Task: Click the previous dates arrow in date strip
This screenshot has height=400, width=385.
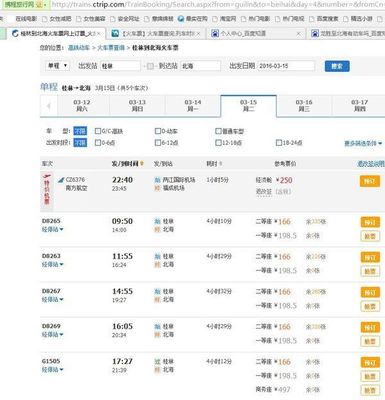Action: click(x=49, y=106)
